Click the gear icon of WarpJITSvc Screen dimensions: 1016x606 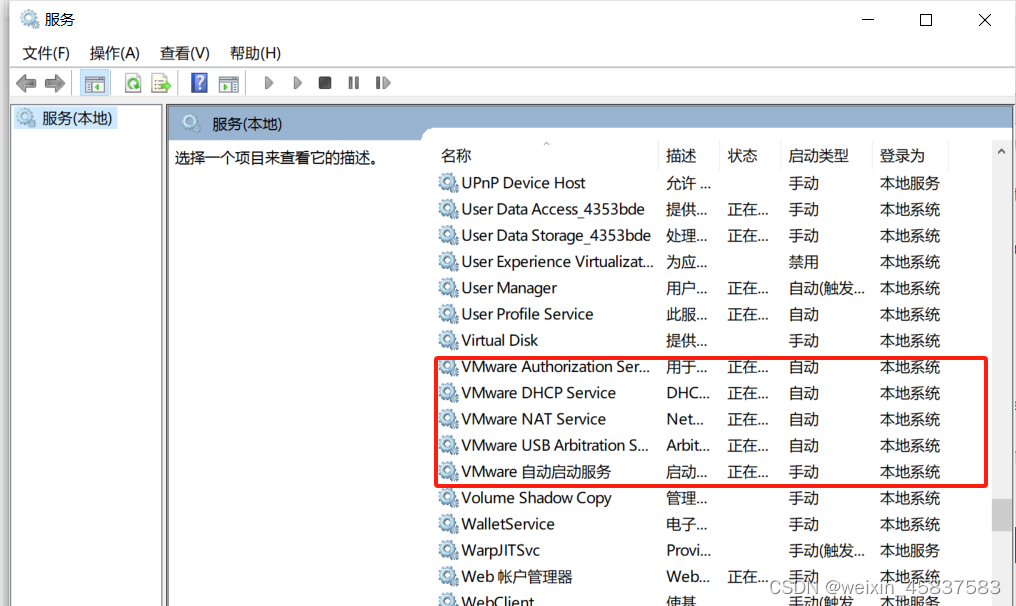coord(448,550)
